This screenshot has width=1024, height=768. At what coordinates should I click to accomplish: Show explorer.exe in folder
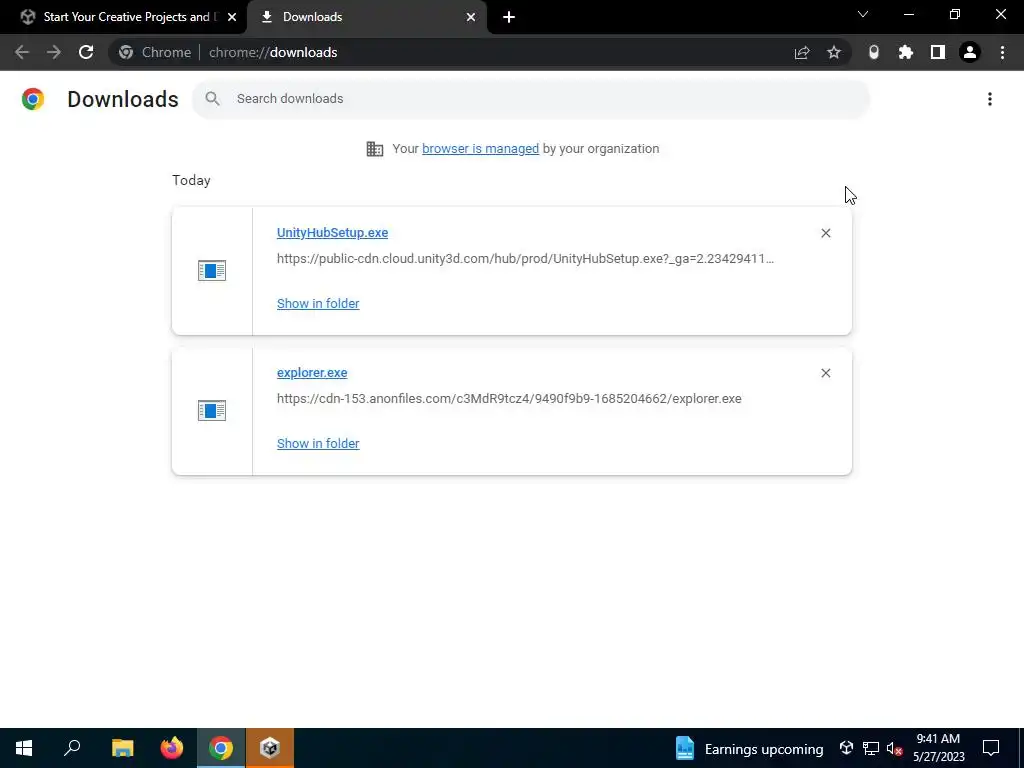(318, 443)
